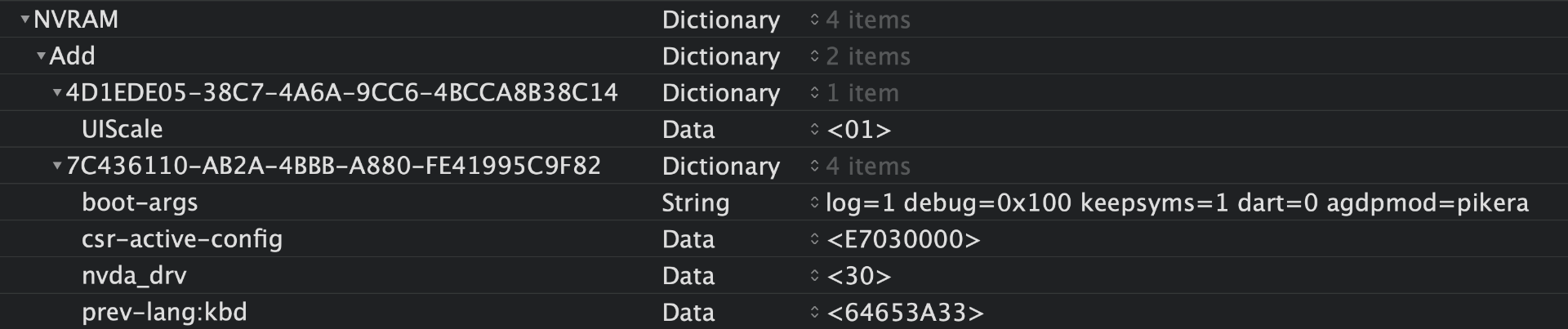The width and height of the screenshot is (1568, 329).
Task: Click the UIScale data value <01>
Action: 858,129
